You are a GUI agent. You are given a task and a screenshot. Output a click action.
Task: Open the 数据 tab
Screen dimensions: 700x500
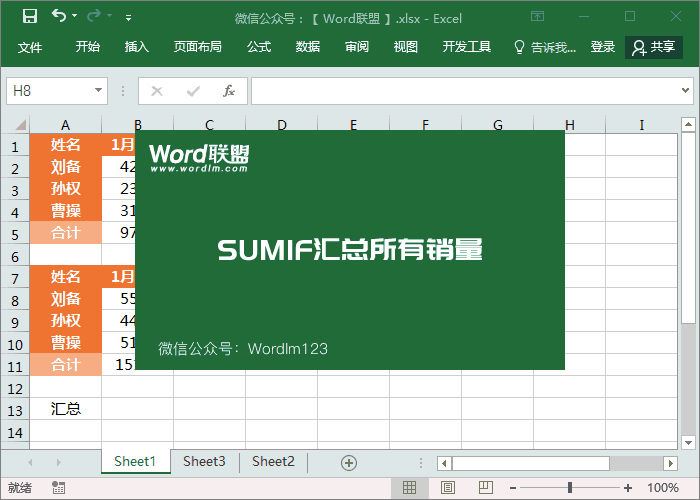[308, 46]
